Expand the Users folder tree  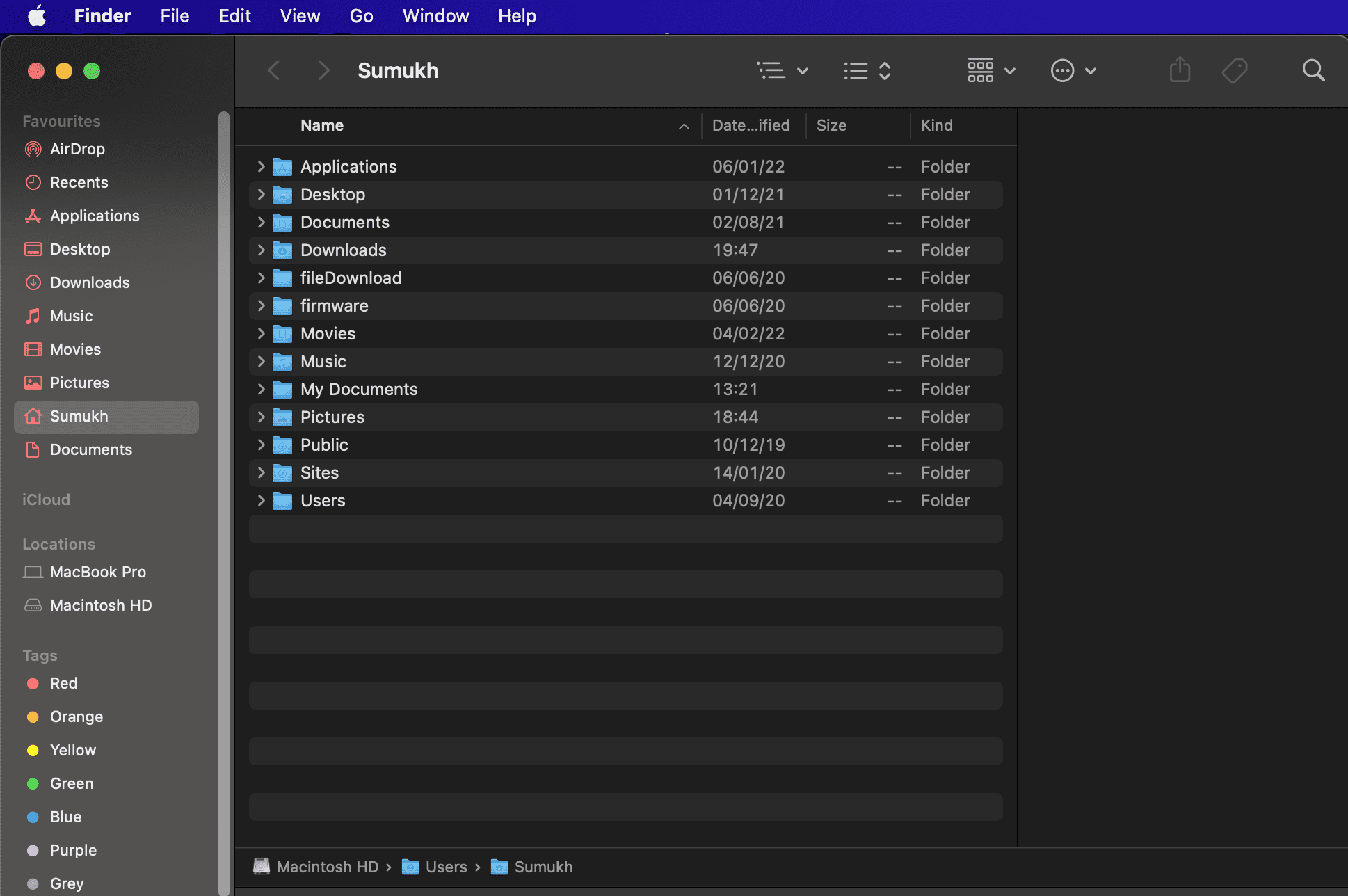pyautogui.click(x=260, y=499)
